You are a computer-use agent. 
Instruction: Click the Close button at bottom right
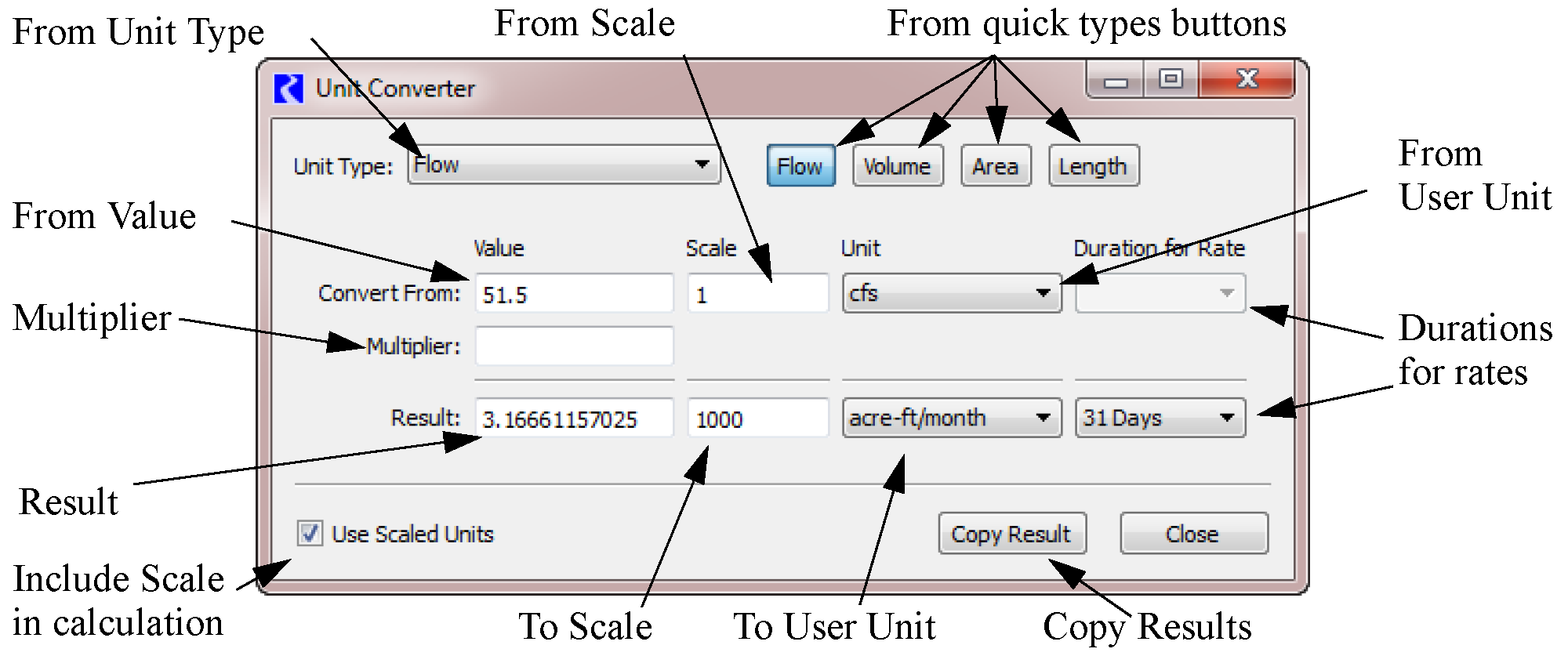pyautogui.click(x=1192, y=534)
